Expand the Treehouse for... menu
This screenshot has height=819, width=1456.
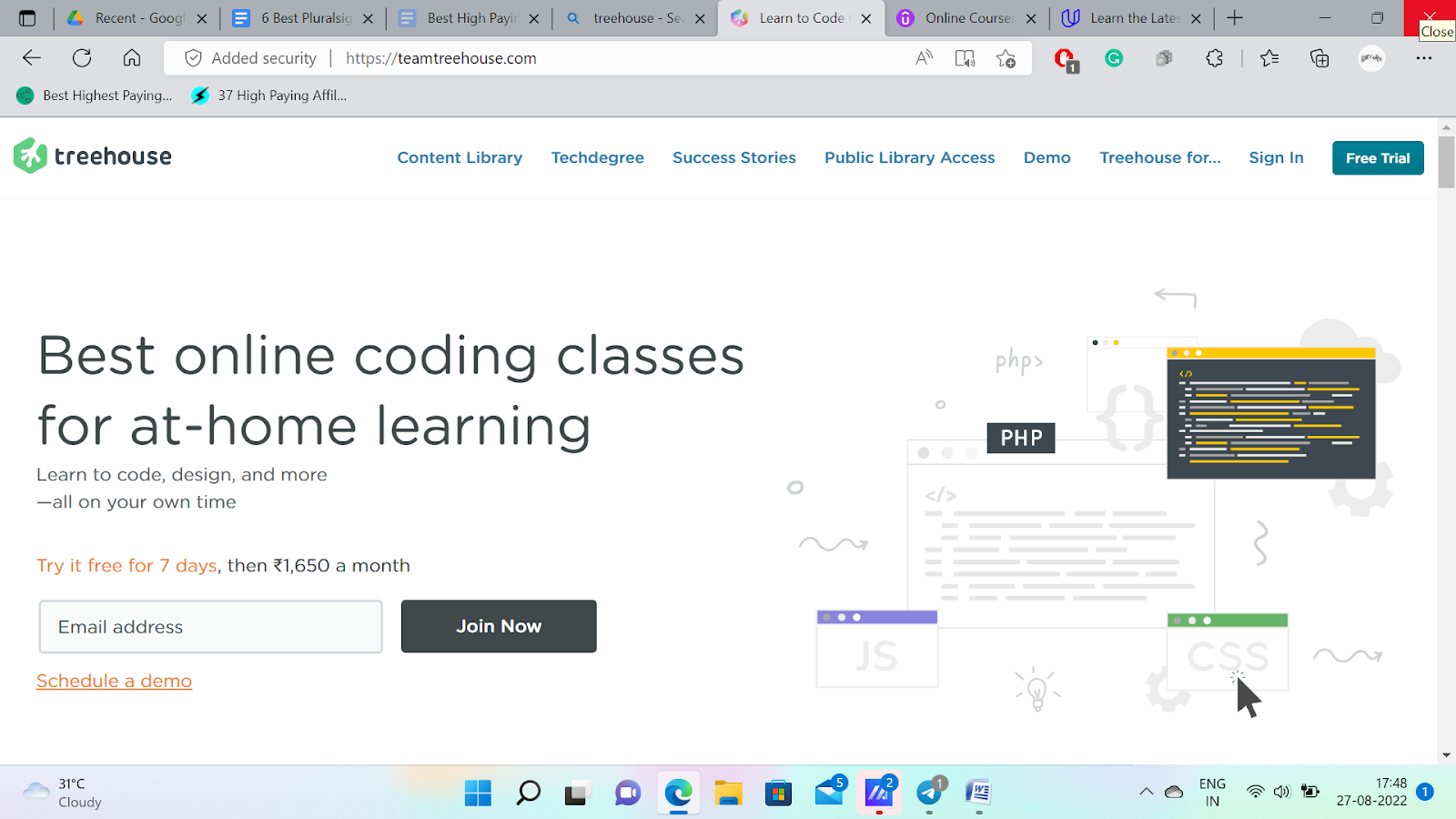click(1160, 157)
